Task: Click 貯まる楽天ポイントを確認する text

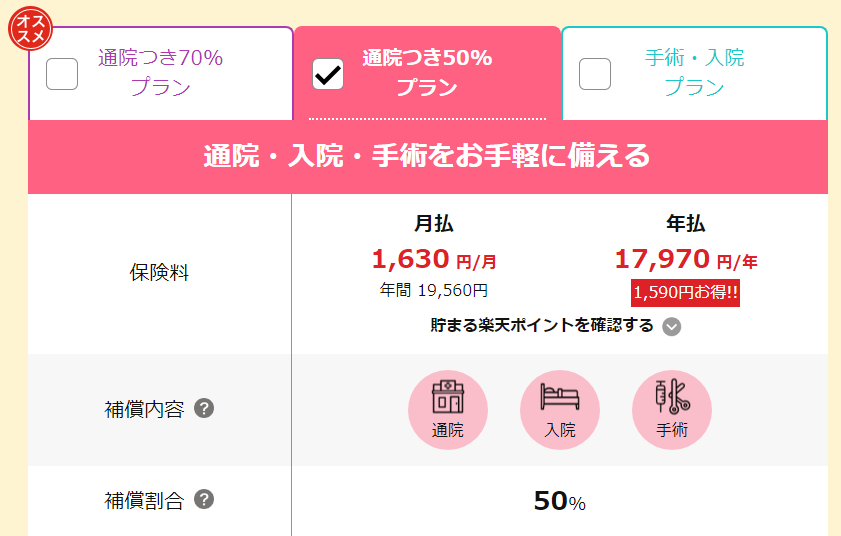Action: [542, 325]
